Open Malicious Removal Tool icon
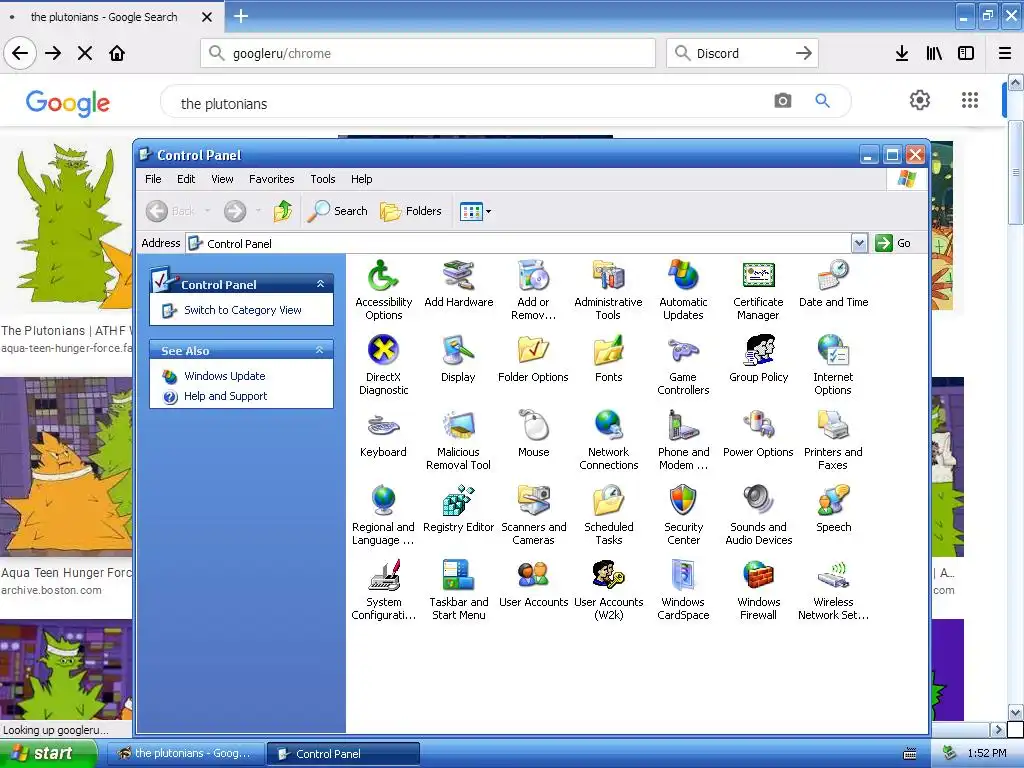The width and height of the screenshot is (1024, 768). (x=458, y=440)
